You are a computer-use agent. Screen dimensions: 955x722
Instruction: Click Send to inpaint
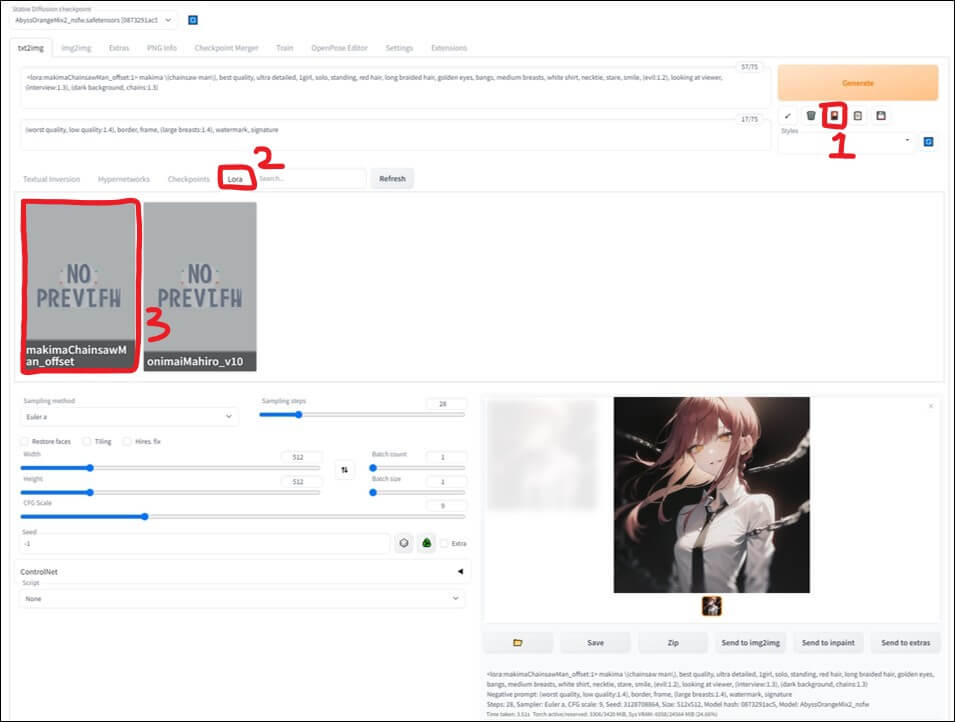point(828,642)
